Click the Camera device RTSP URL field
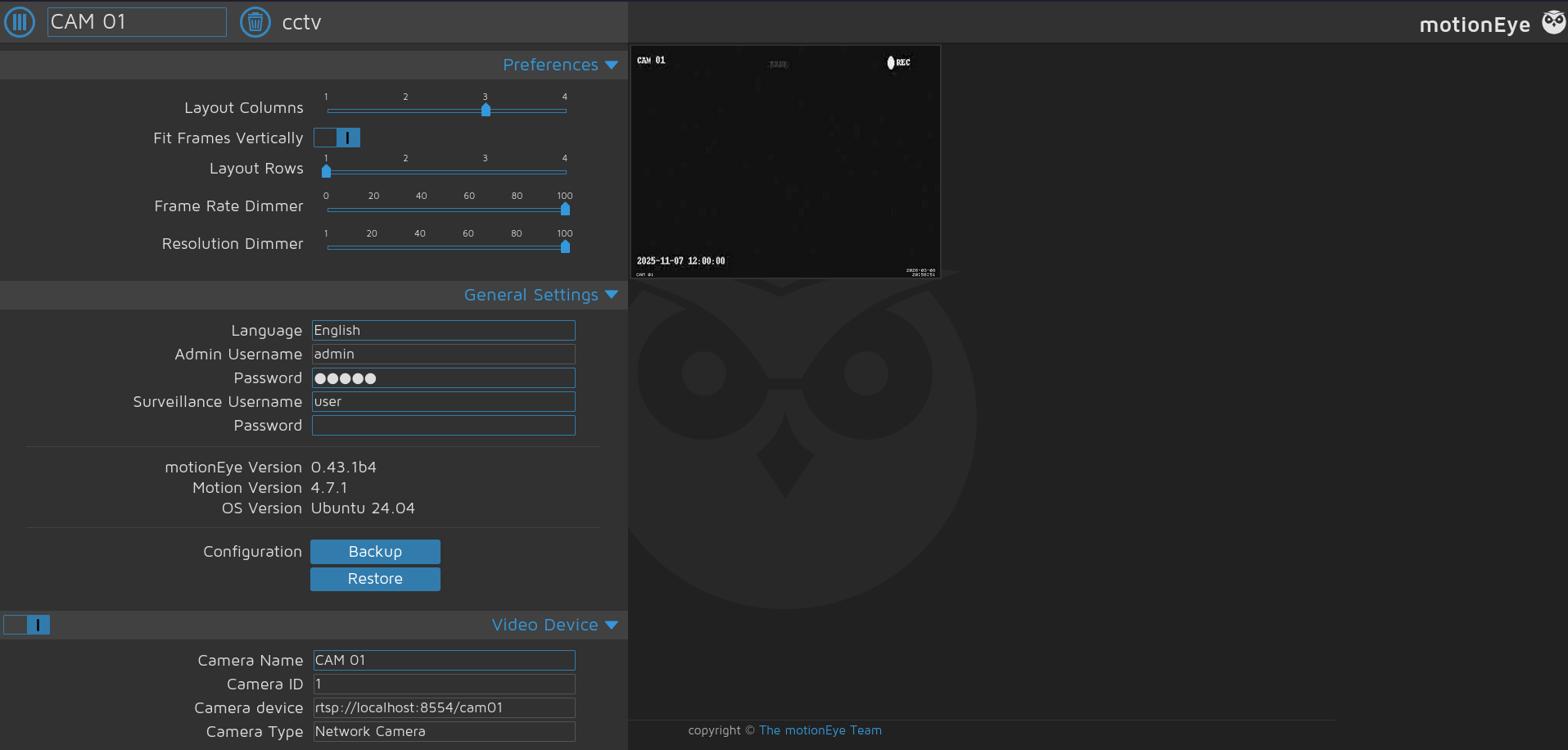 click(x=444, y=707)
